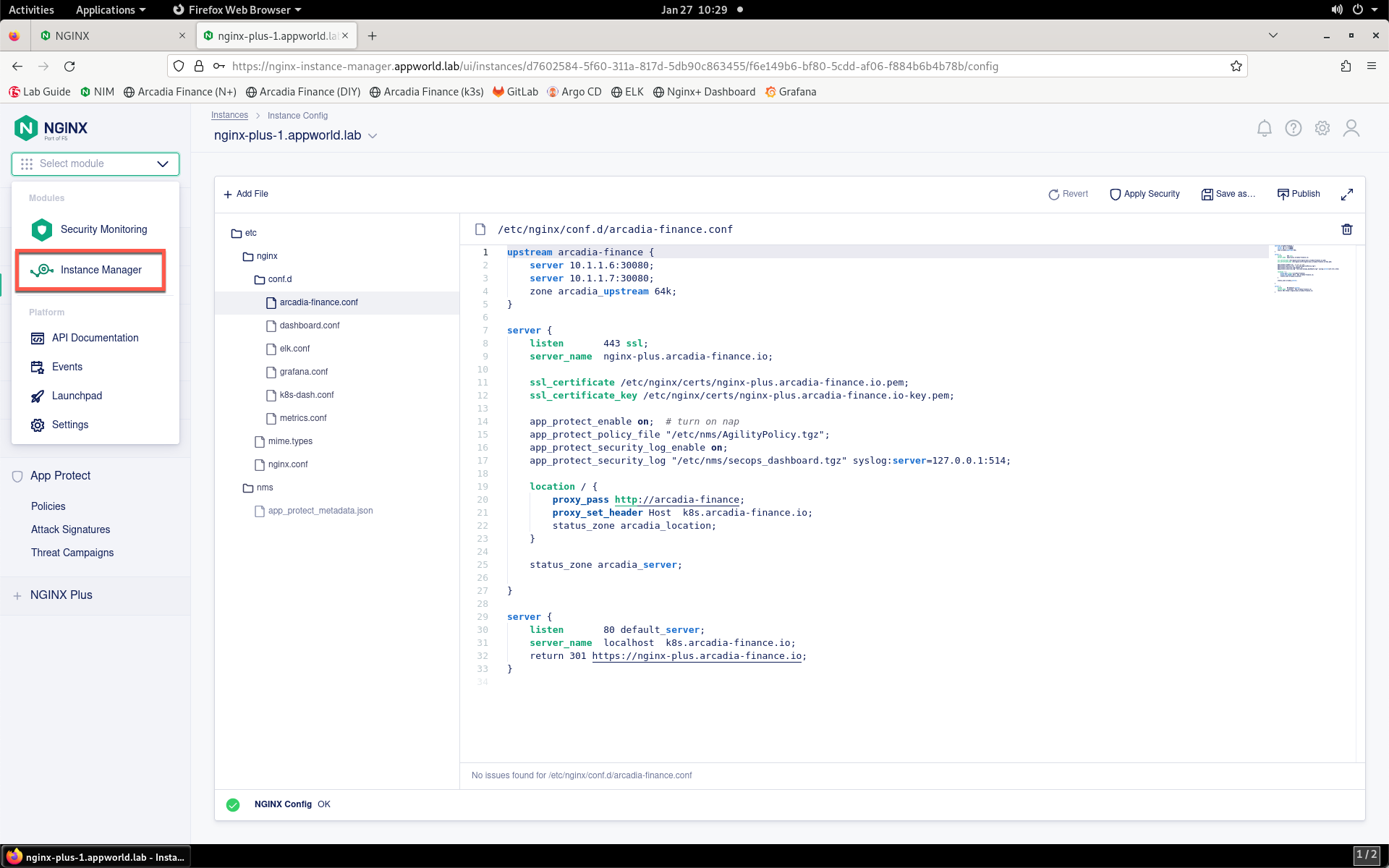Open Launchpad
Screen dimensions: 1389x868
[77, 396]
